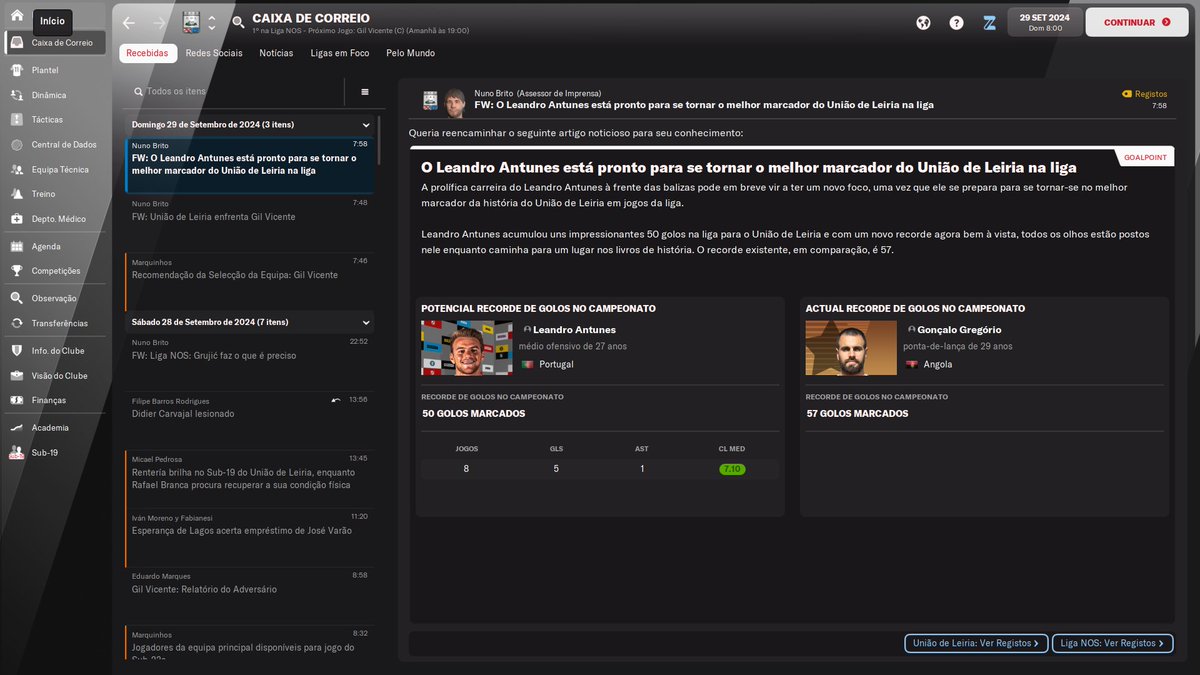Open the Observação scouting section
The height and width of the screenshot is (675, 1200).
[x=55, y=298]
